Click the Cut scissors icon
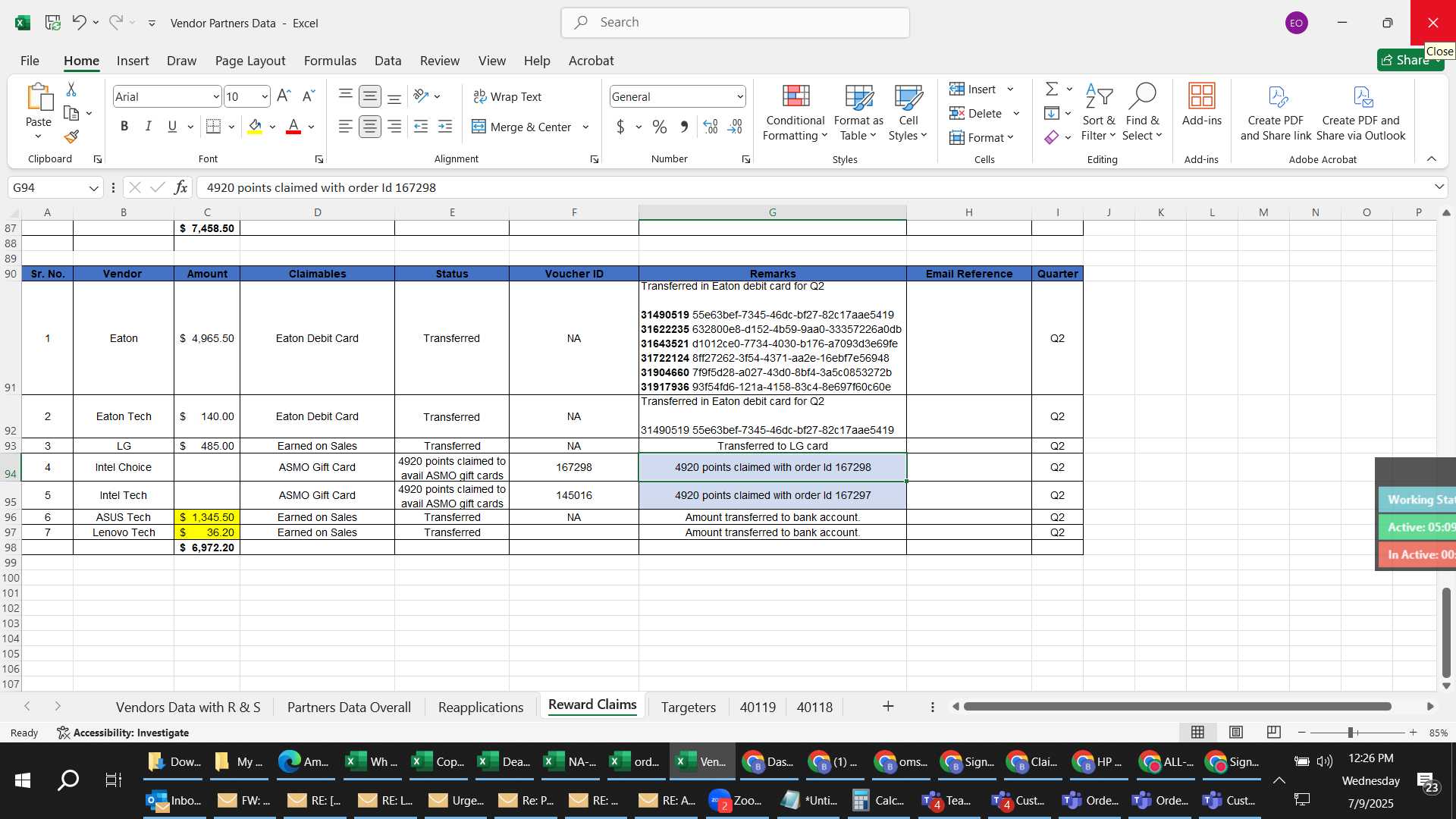 [x=71, y=89]
